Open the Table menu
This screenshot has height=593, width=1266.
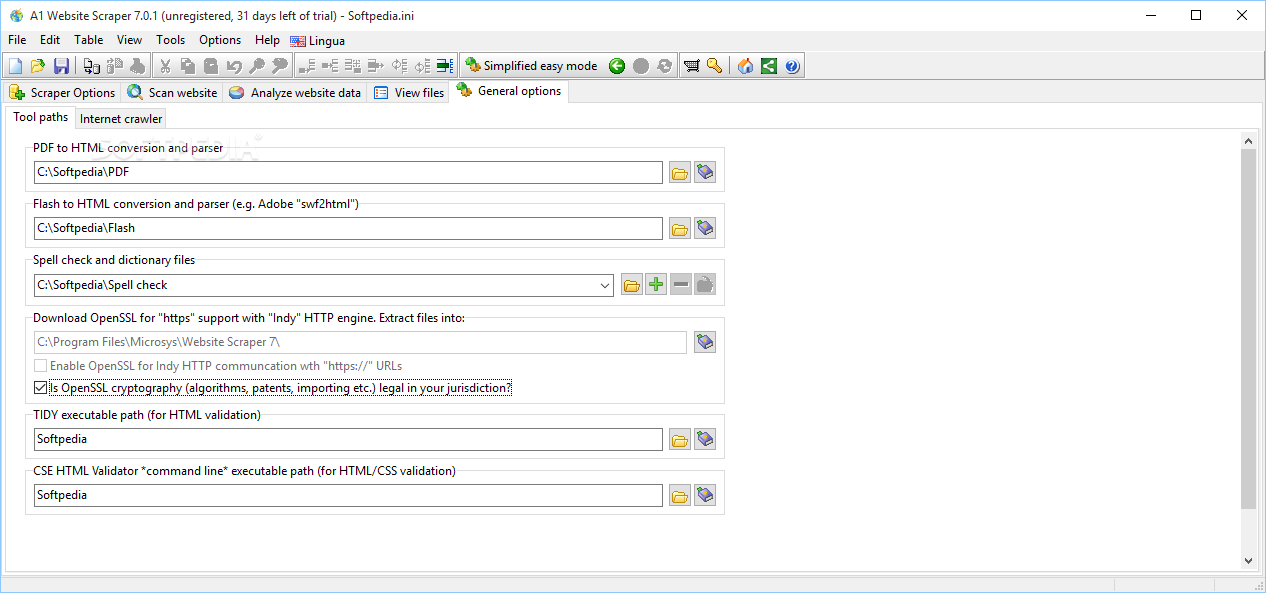point(88,40)
